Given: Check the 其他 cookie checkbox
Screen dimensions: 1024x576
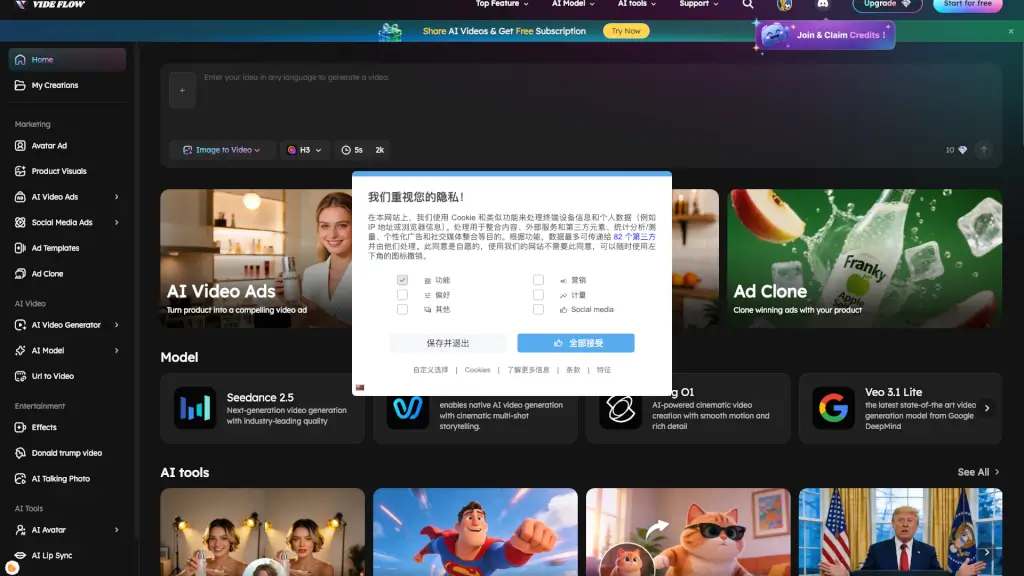Looking at the screenshot, I should click(x=402, y=310).
